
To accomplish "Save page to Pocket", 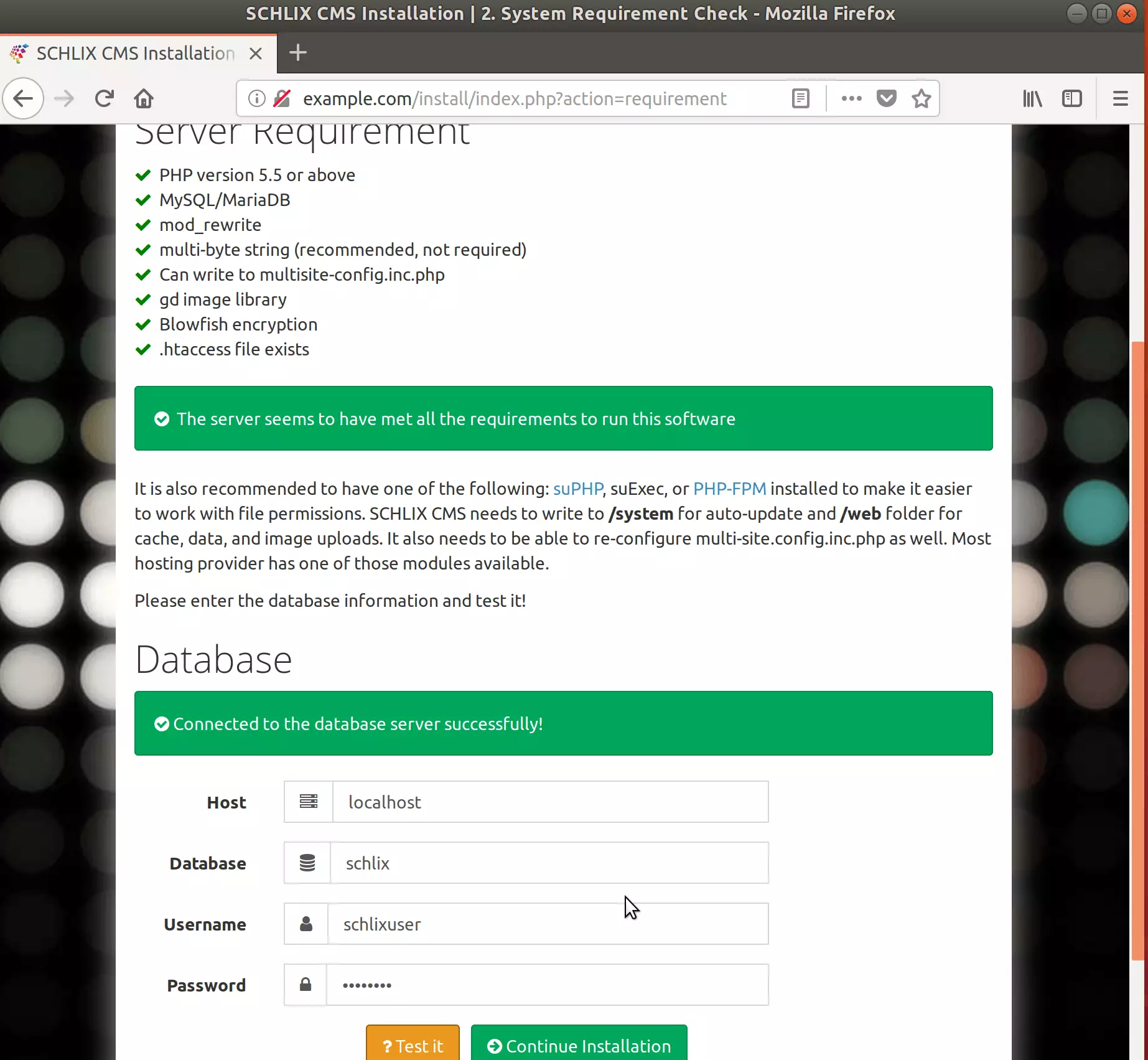I will point(886,98).
